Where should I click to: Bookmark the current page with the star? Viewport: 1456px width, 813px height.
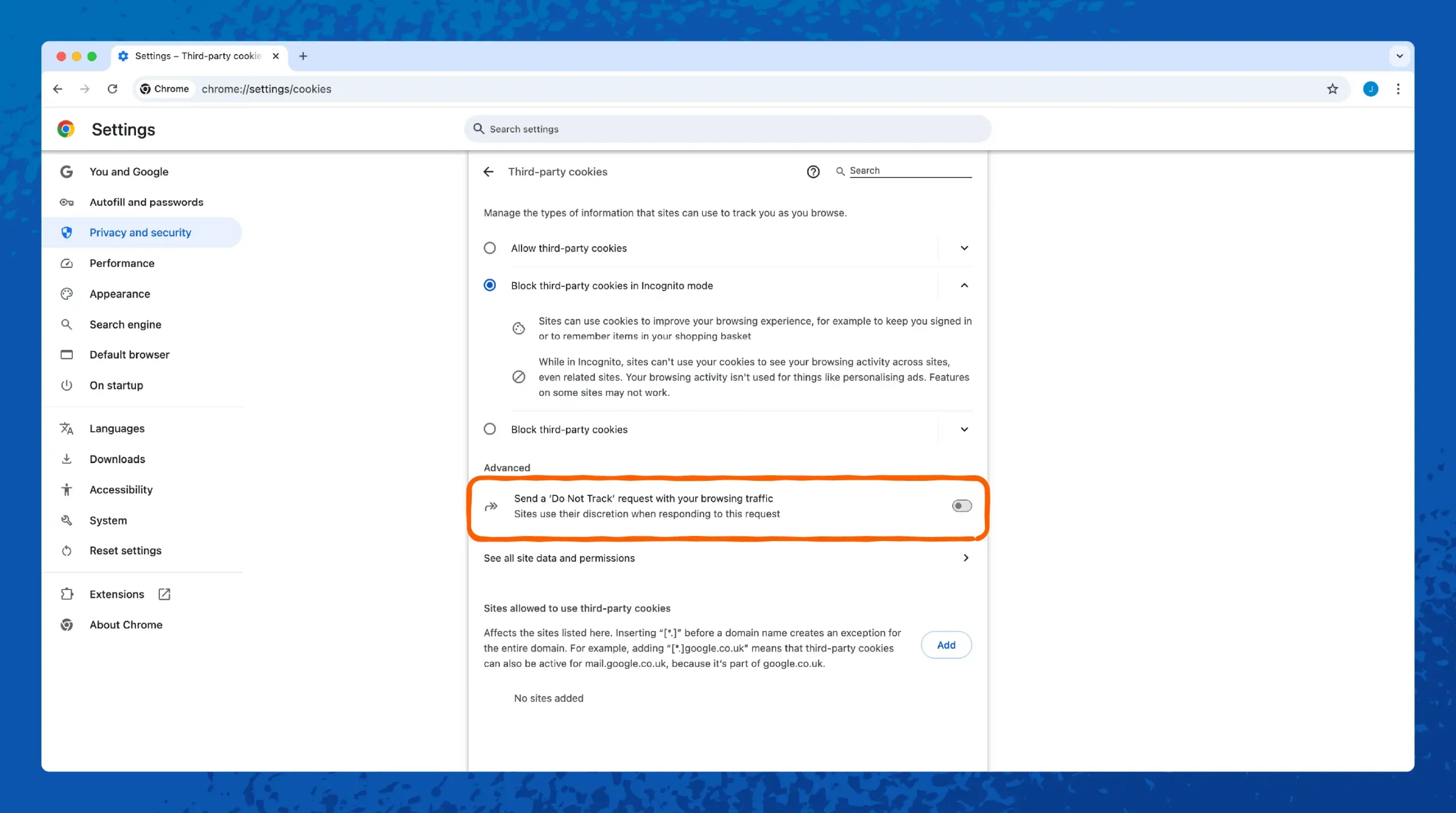[1332, 89]
